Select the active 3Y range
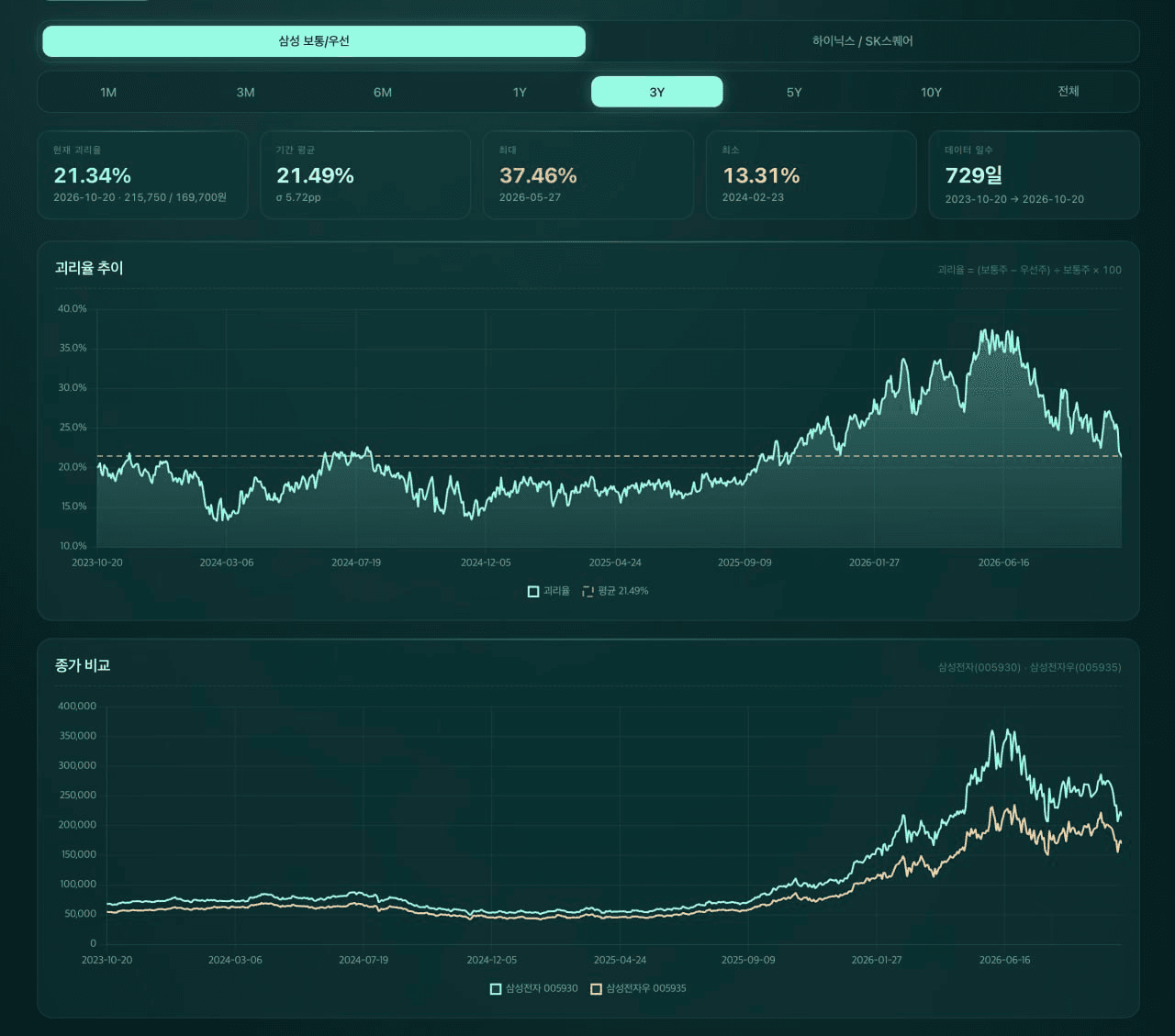The width and height of the screenshot is (1175, 1036). (x=657, y=92)
